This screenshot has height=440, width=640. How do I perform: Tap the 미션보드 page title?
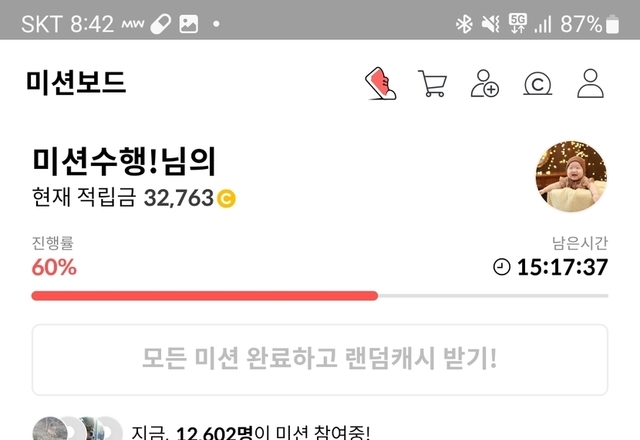76,83
